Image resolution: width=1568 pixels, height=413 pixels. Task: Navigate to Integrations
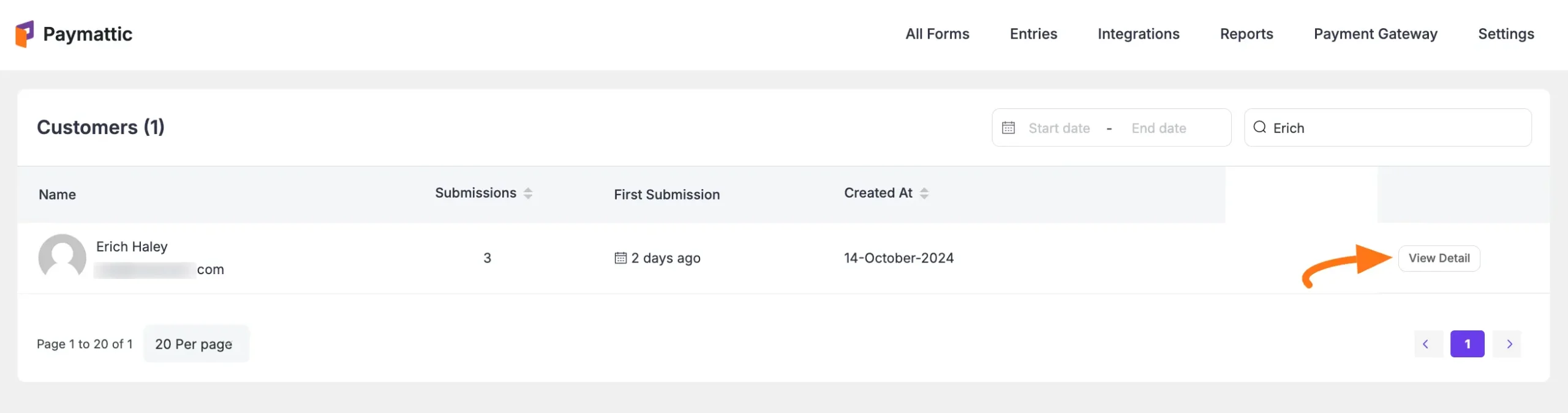click(x=1138, y=34)
